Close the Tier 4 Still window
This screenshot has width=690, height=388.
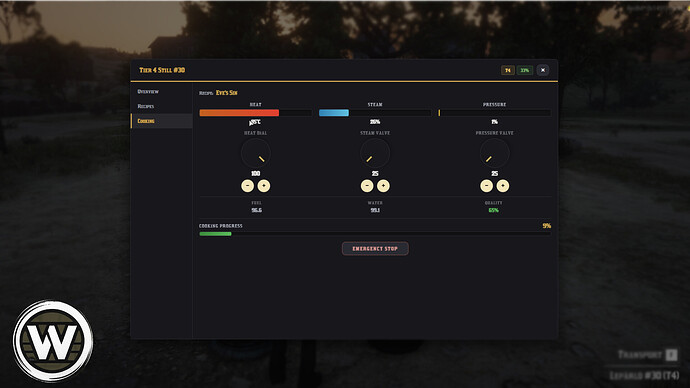coord(543,70)
